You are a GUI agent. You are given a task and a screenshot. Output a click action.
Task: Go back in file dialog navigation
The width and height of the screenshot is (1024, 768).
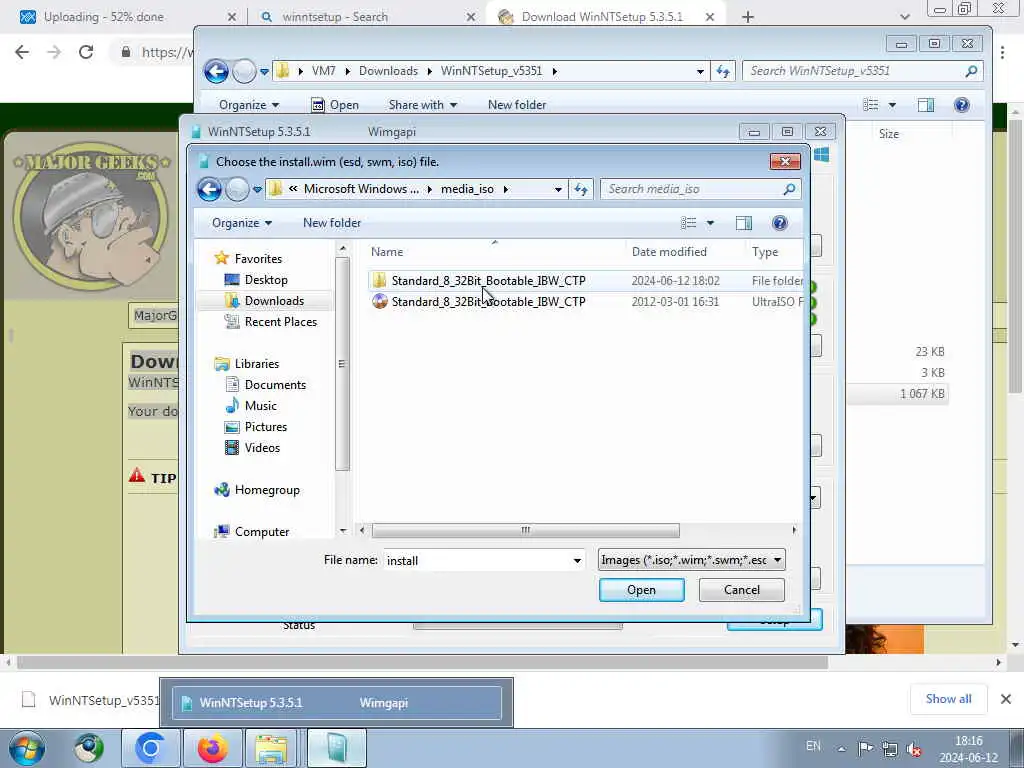[210, 189]
